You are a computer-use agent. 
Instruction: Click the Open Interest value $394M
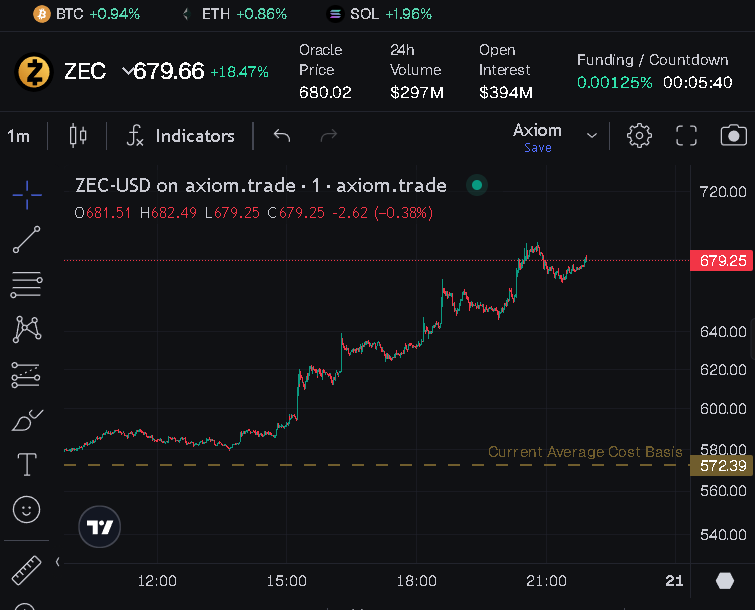point(506,92)
